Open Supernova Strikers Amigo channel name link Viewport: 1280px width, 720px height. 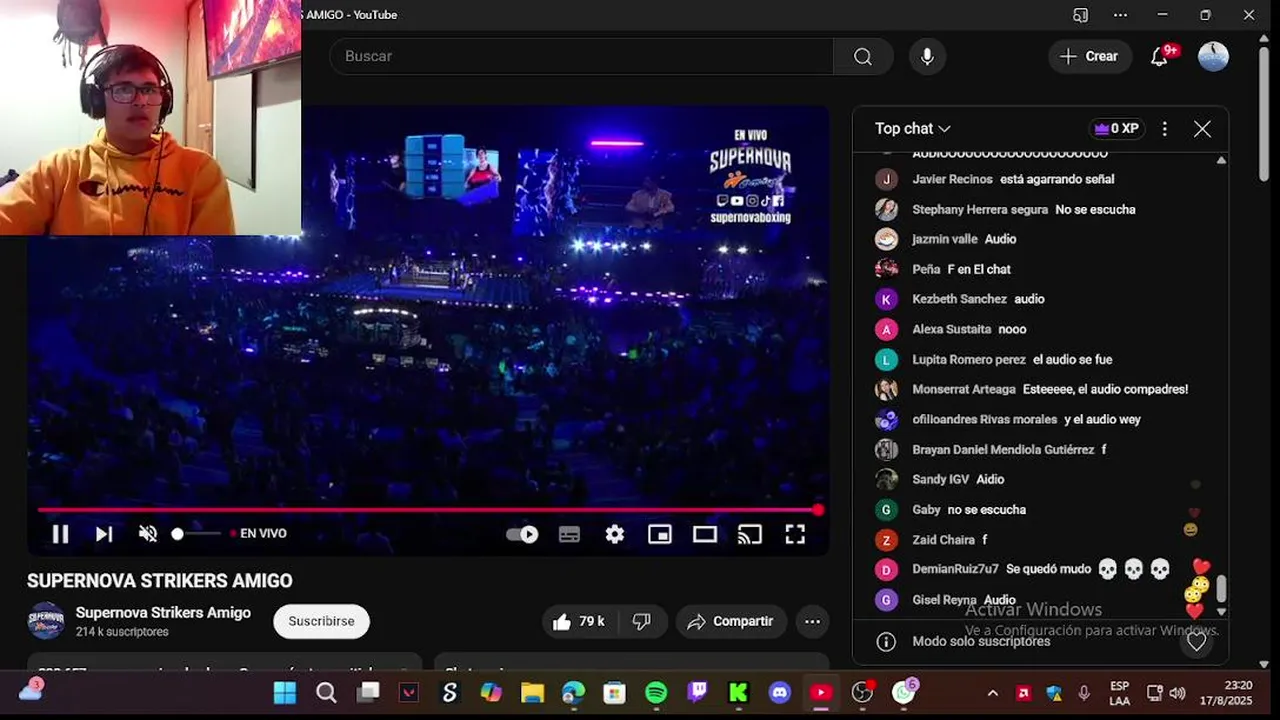(163, 612)
